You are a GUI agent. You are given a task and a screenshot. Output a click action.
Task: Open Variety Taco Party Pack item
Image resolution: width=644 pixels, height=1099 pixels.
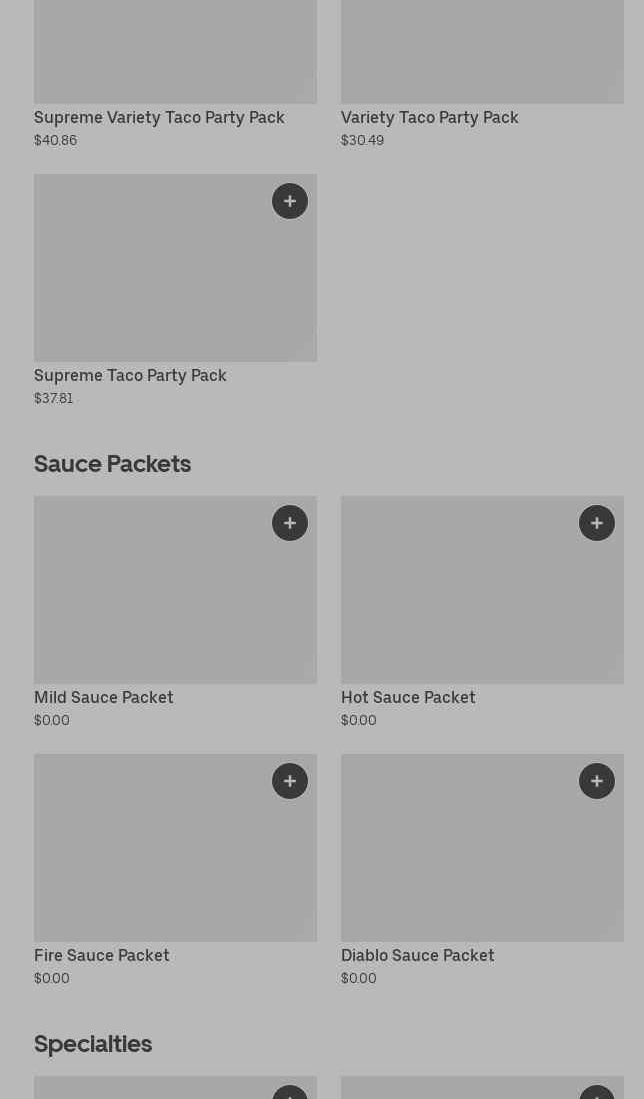coord(429,118)
